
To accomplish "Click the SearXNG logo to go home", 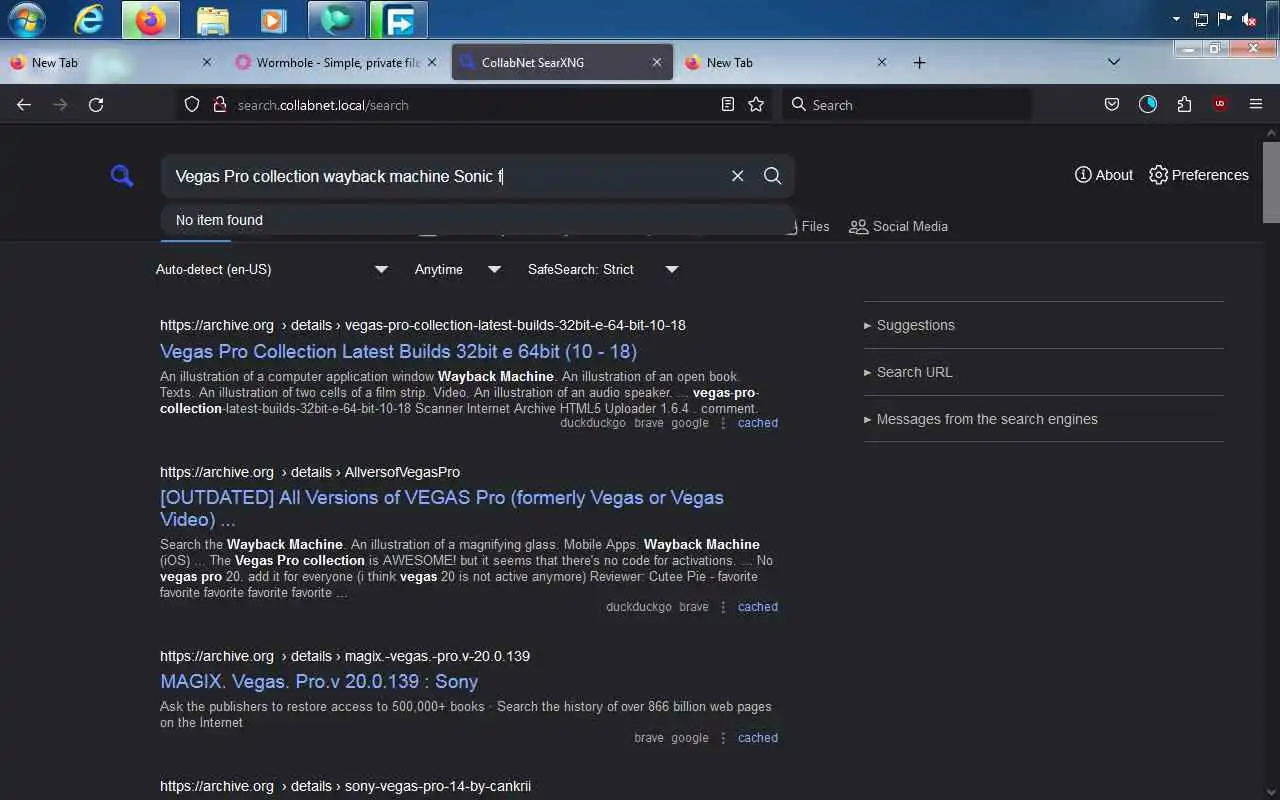I will [x=122, y=177].
